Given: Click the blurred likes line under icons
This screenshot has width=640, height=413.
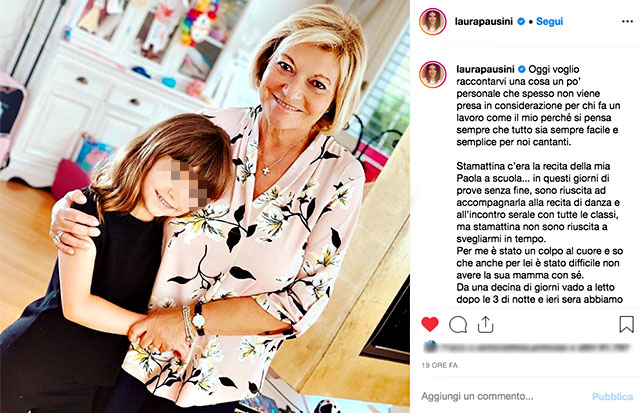Looking at the screenshot, I should [x=527, y=348].
